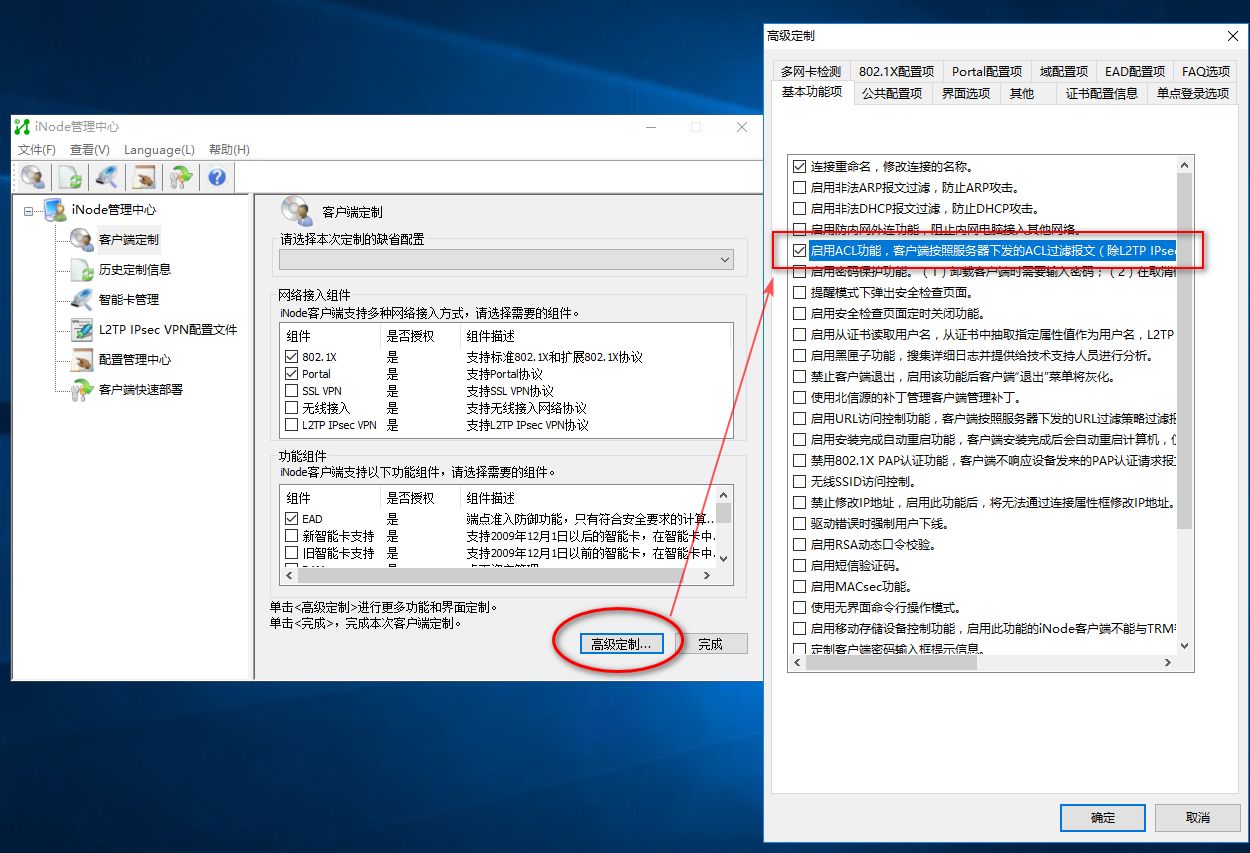Click the 配置管理中心 tree item icon
This screenshot has height=853, width=1250.
point(82,360)
